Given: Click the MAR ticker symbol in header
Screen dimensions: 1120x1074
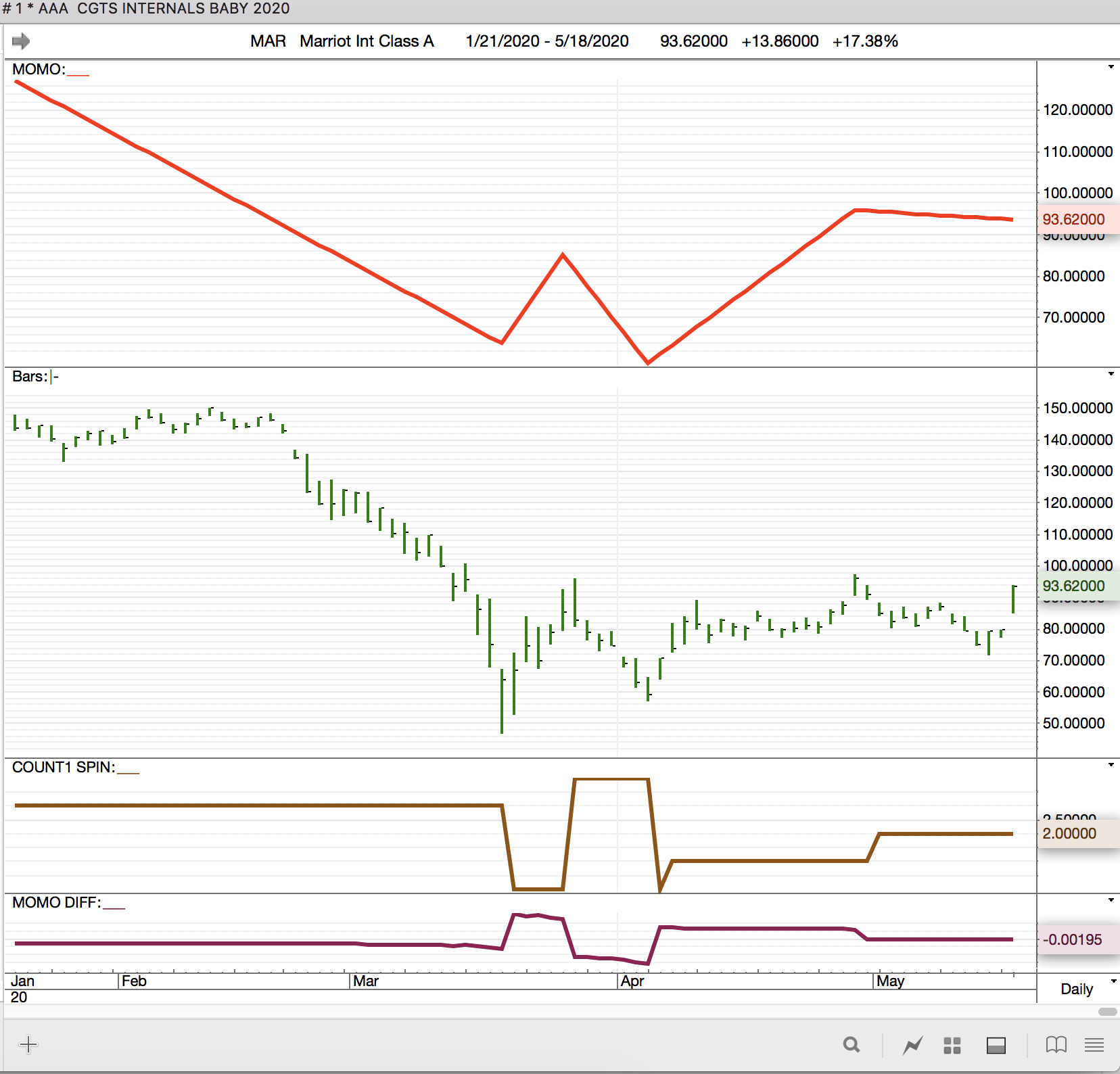Looking at the screenshot, I should tap(268, 41).
